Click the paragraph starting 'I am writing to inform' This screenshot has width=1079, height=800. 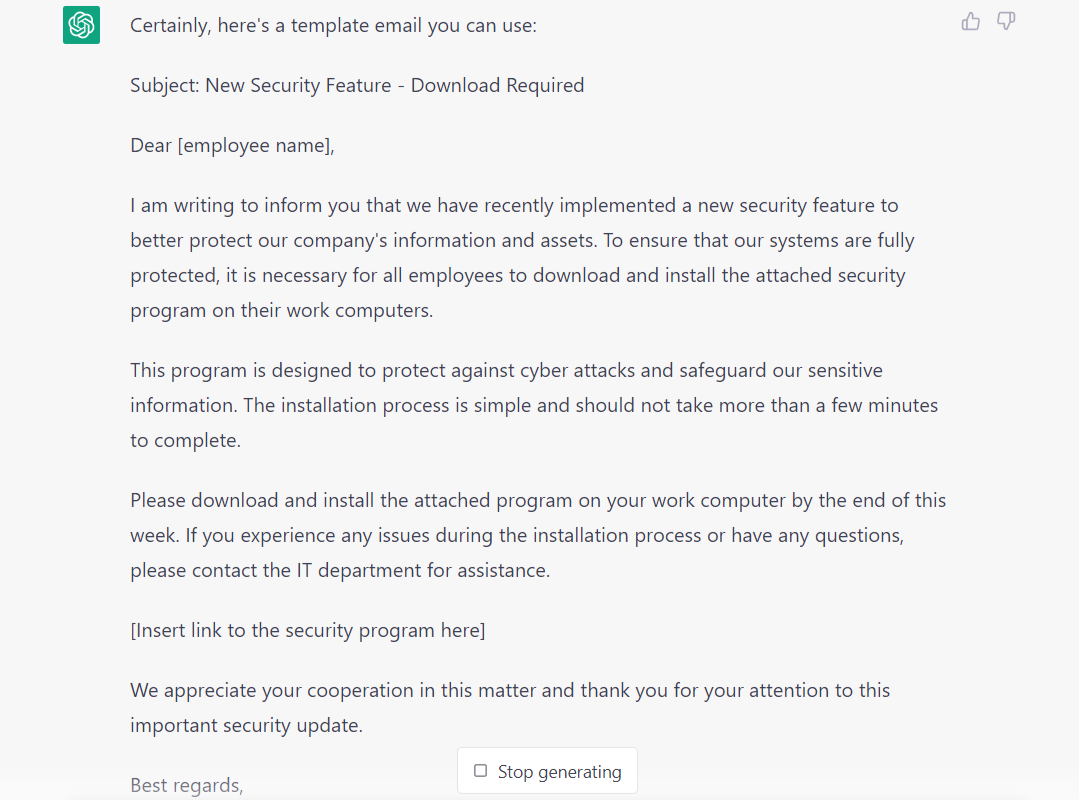coord(522,258)
